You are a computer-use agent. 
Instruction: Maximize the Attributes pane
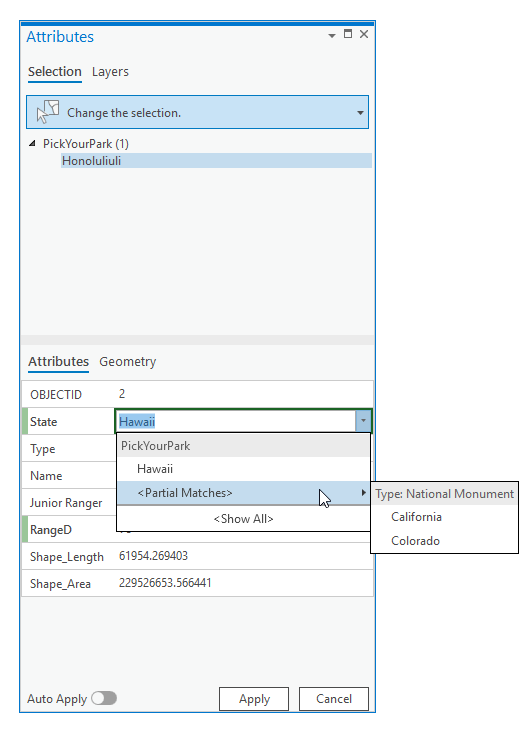point(348,34)
